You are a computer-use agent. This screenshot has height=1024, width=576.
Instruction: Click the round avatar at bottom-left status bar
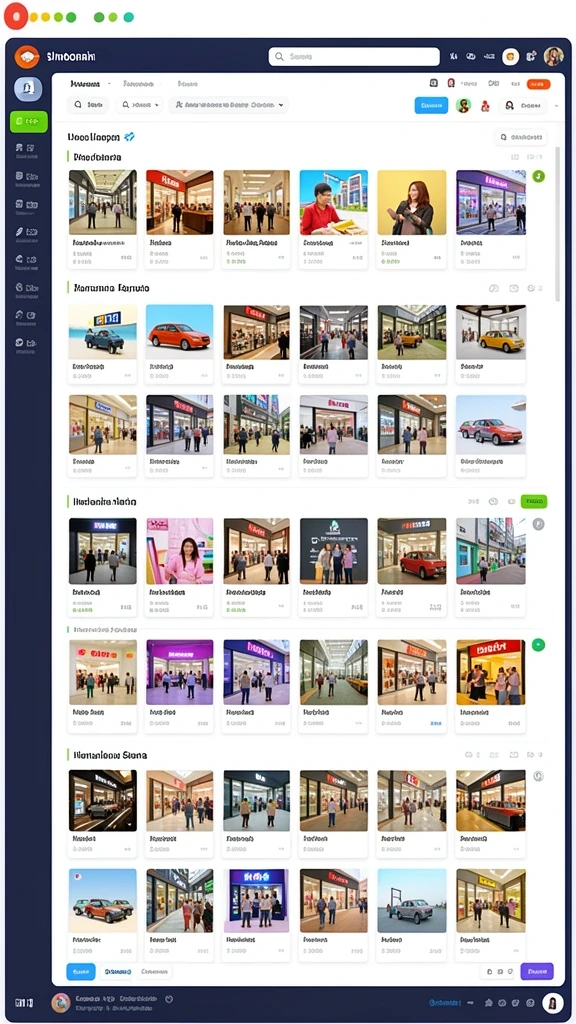click(61, 1002)
